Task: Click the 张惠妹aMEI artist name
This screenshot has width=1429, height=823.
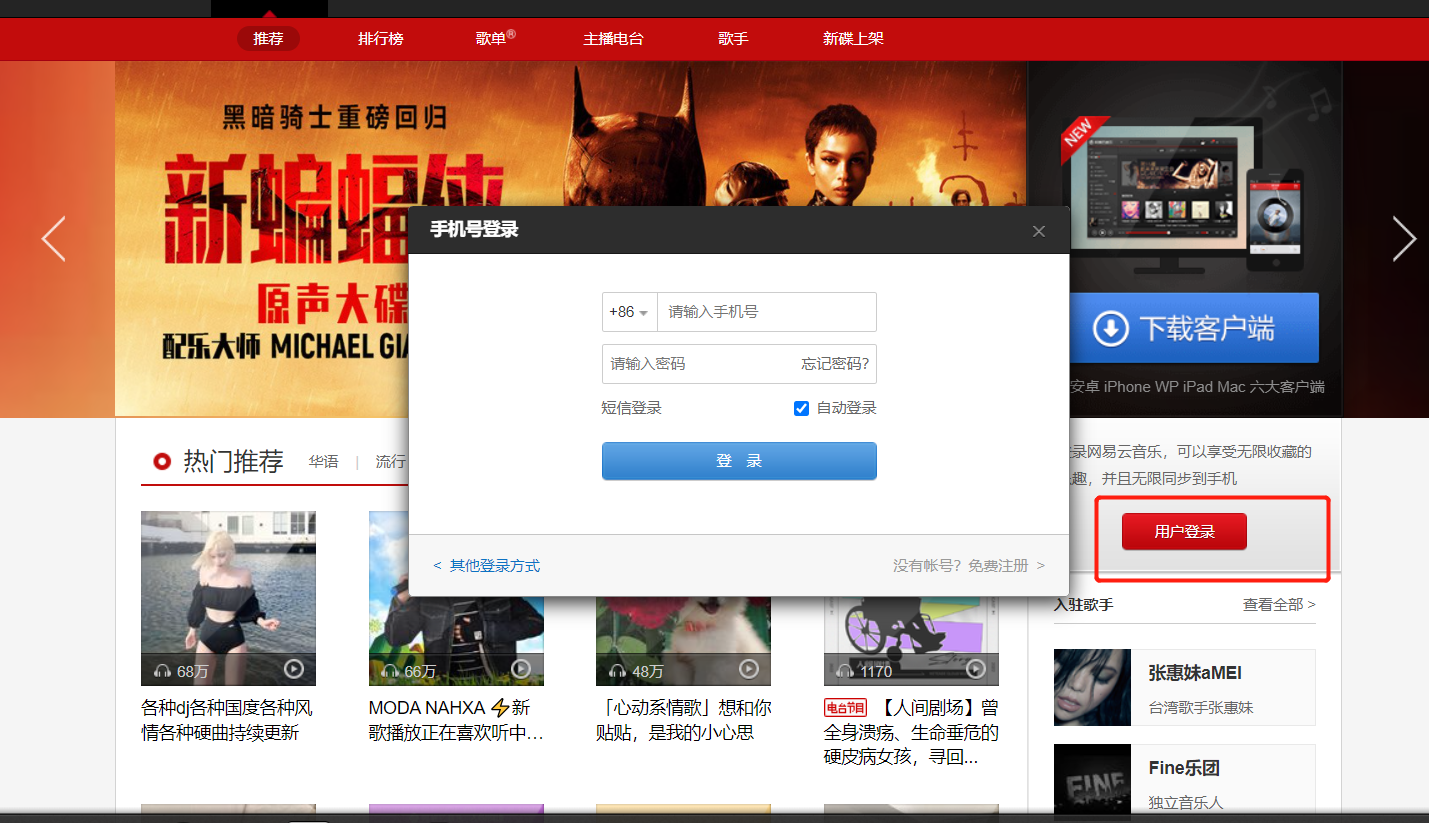Action: (x=1195, y=673)
